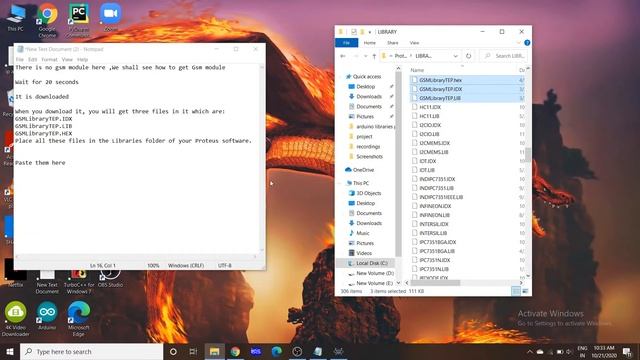Open Explorer Share ribbon tab
This screenshot has width=640, height=360.
[393, 43]
